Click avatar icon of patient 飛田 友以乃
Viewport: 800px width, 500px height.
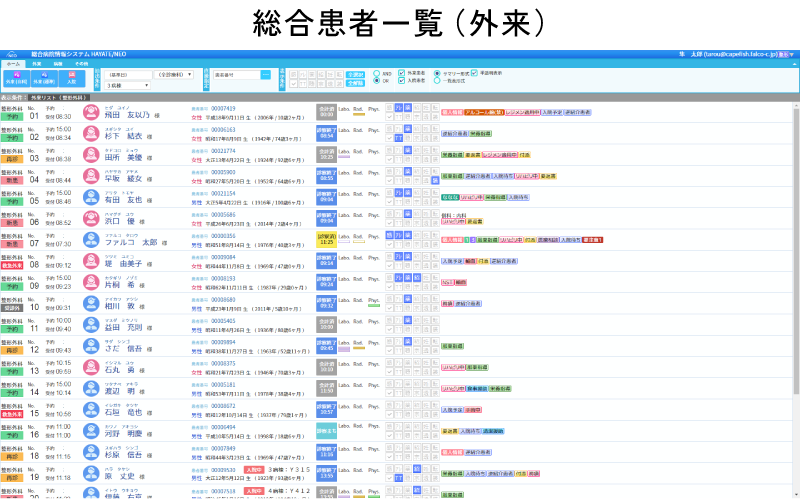tap(91, 112)
